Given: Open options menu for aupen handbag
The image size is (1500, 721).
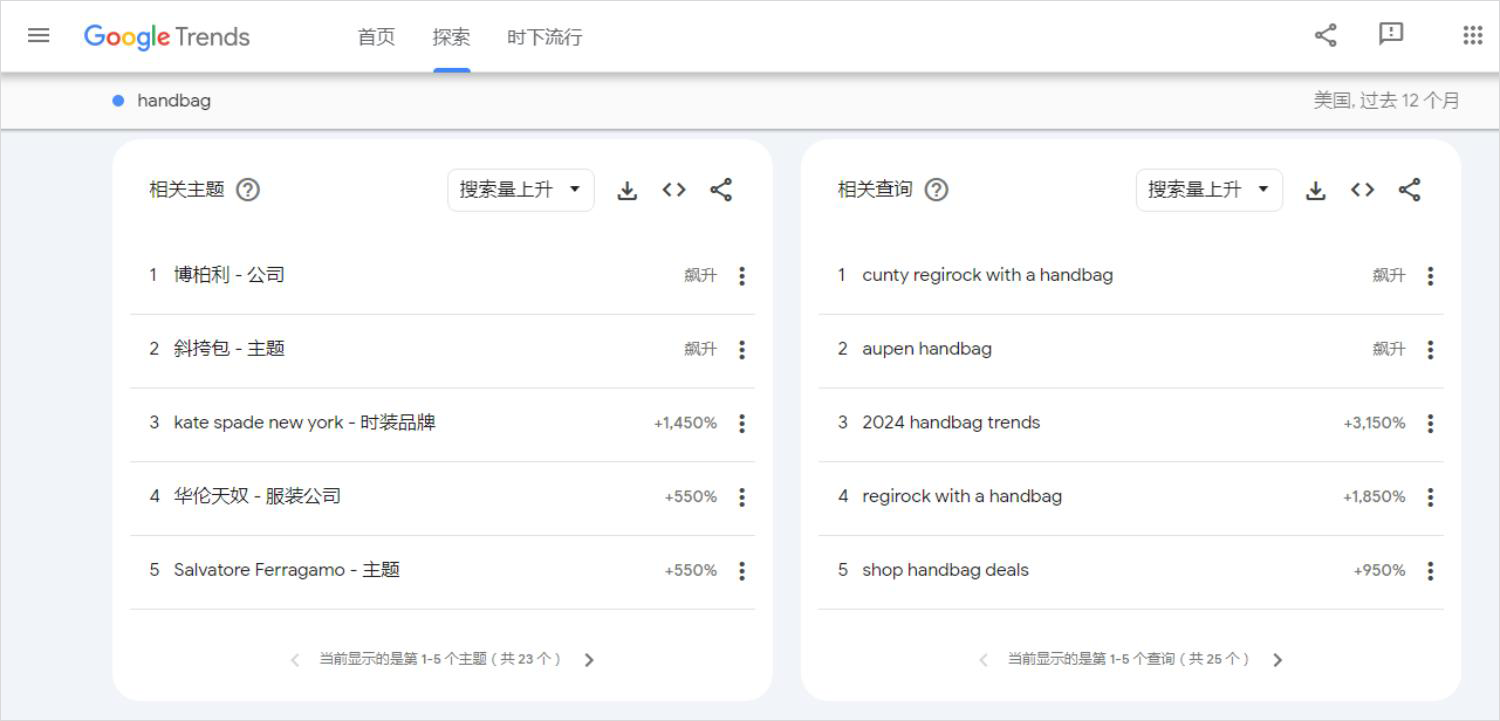Looking at the screenshot, I should click(1430, 348).
